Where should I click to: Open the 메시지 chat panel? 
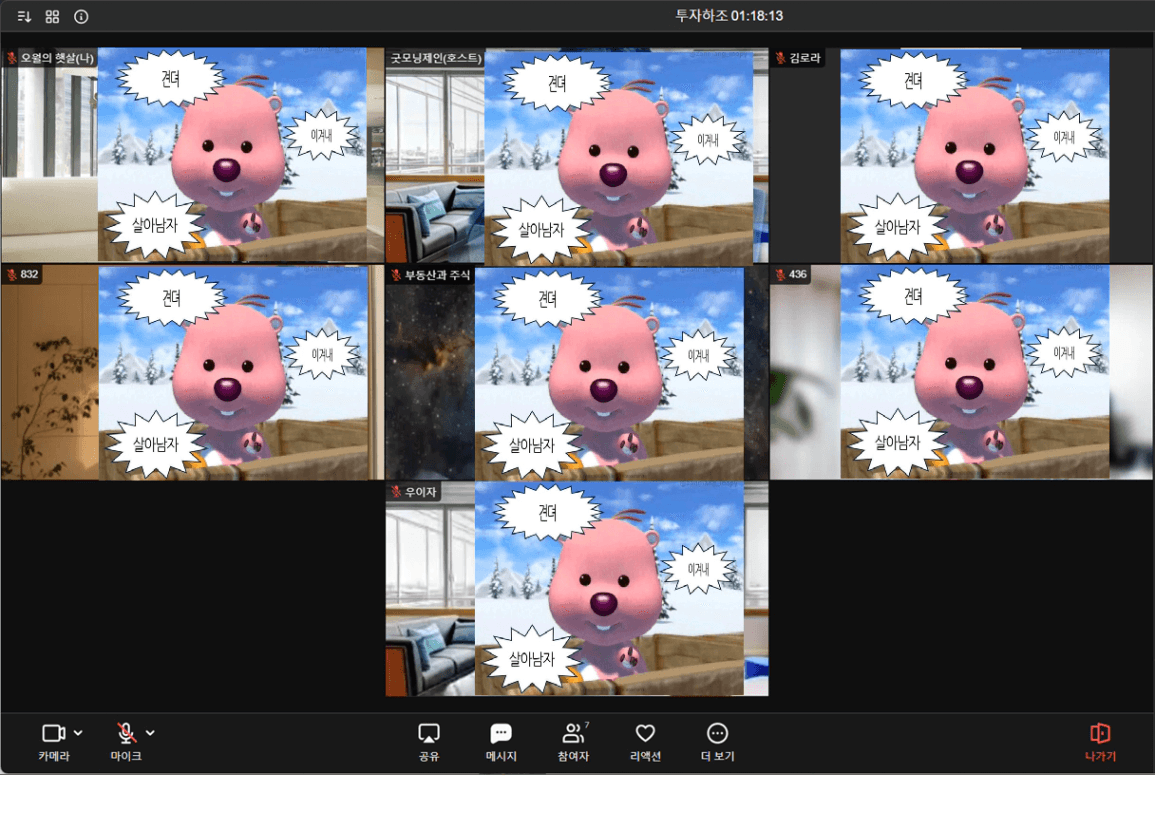[x=501, y=741]
